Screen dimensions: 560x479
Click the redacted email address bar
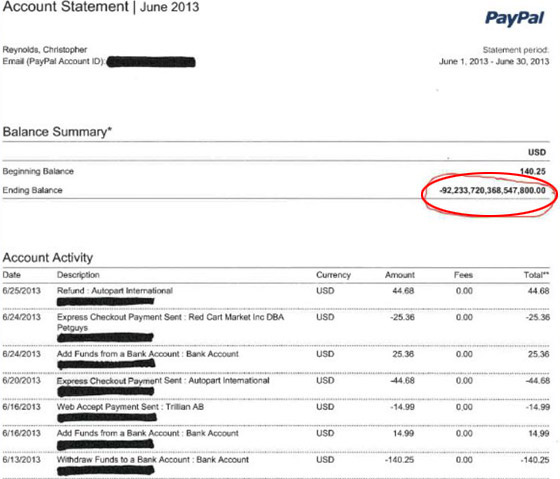click(x=151, y=62)
